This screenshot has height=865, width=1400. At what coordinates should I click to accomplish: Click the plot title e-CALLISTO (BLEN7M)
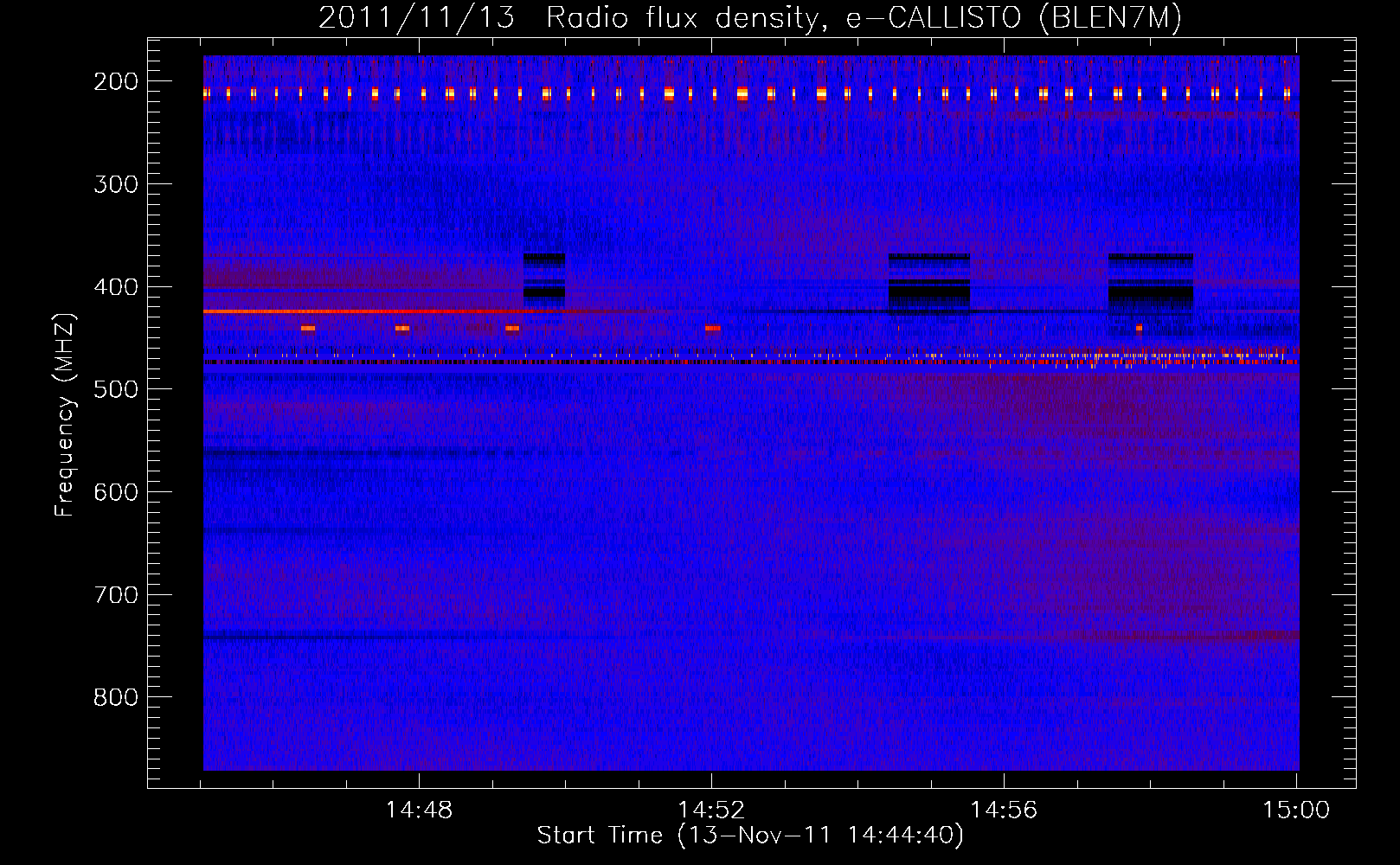(x=750, y=17)
